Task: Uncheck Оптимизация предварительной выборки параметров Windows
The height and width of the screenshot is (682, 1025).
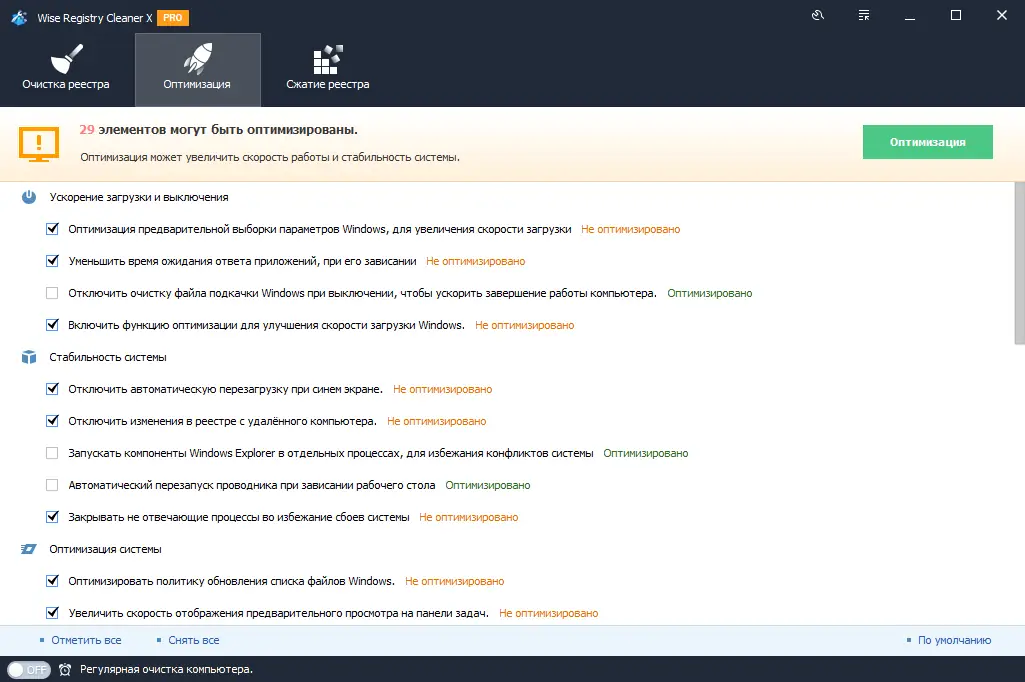Action: point(52,229)
